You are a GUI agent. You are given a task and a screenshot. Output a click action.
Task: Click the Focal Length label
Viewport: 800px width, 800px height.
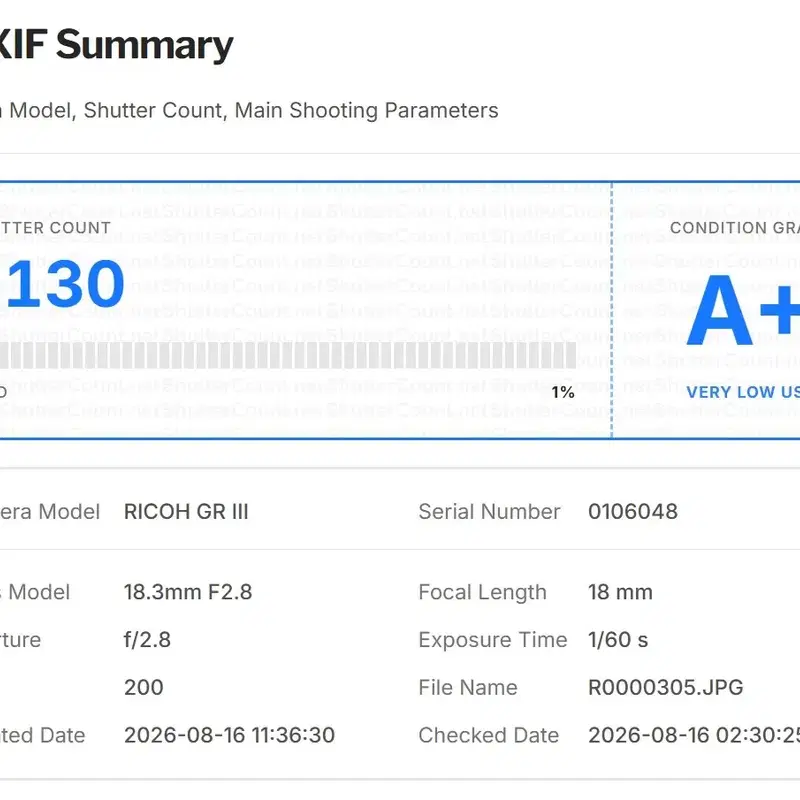482,592
